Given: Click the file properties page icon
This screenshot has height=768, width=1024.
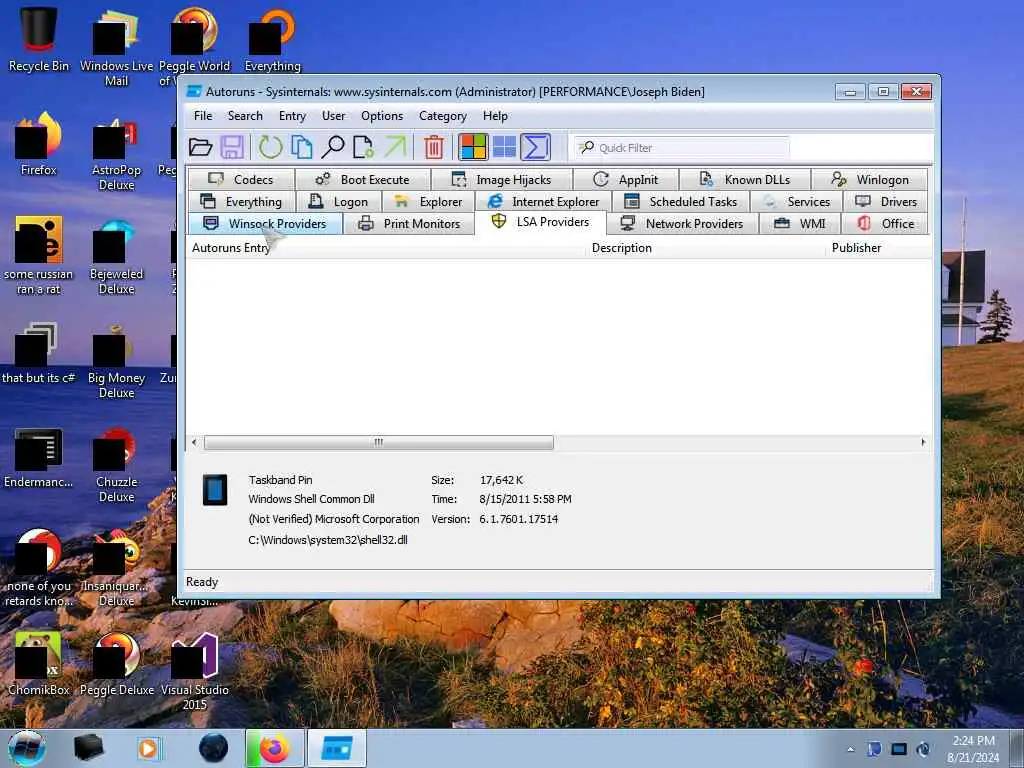Looking at the screenshot, I should click(x=363, y=147).
